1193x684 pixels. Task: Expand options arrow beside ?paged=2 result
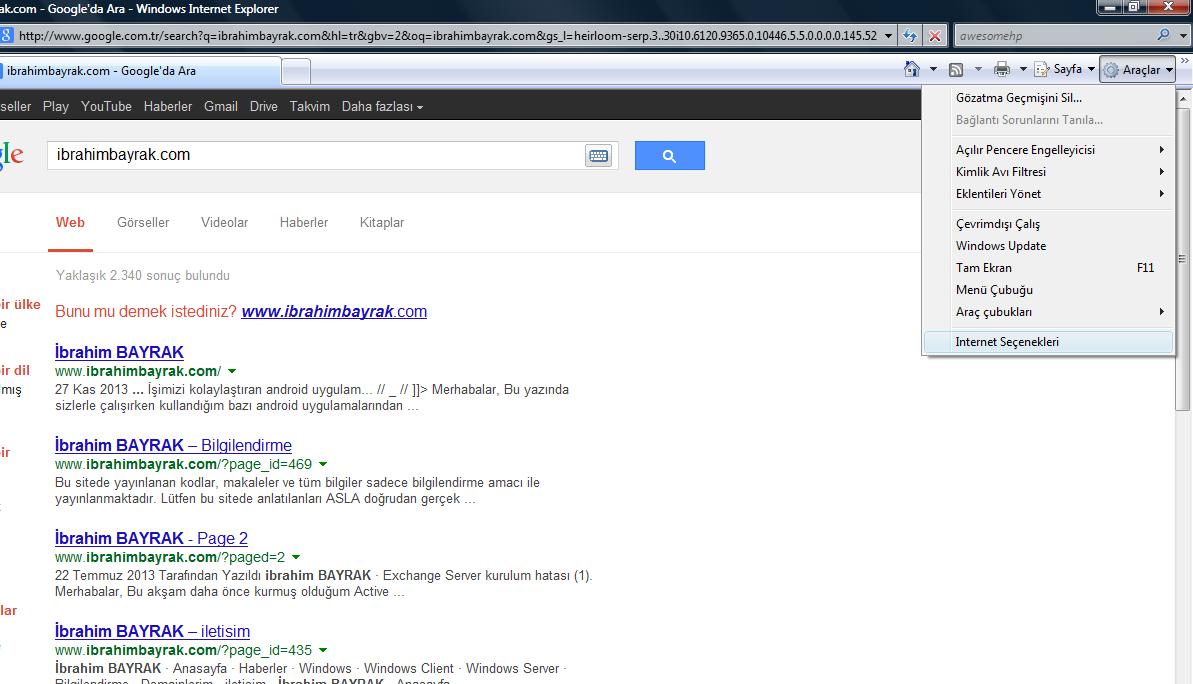click(x=296, y=557)
